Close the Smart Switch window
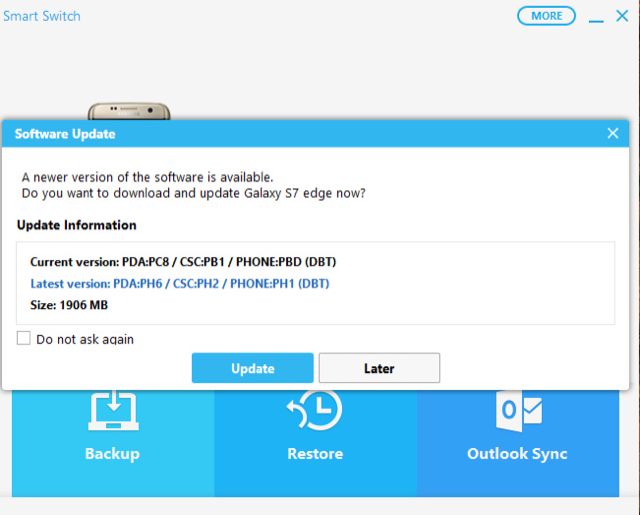This screenshot has width=640, height=515. [x=622, y=16]
